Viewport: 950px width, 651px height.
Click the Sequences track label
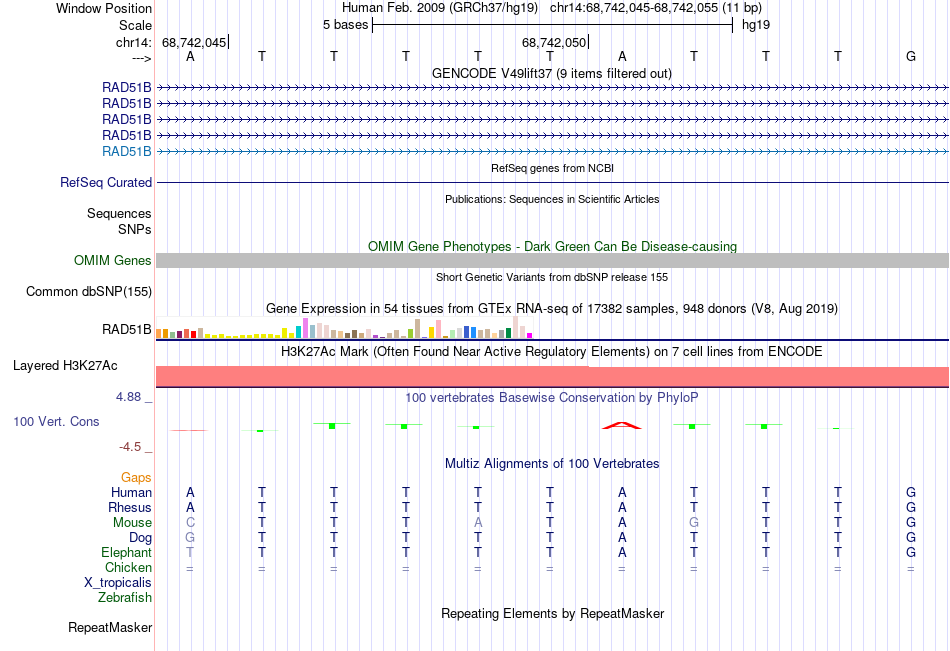pos(119,213)
